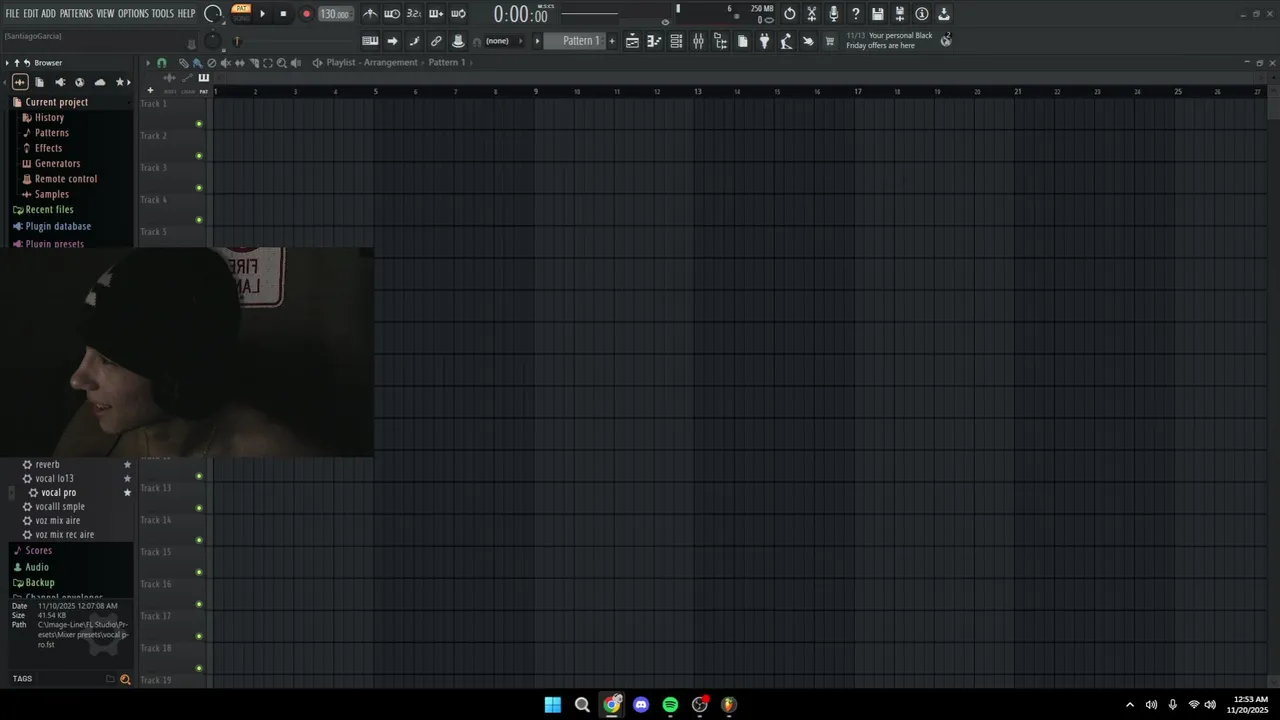This screenshot has width=1280, height=720.
Task: Open audio editor scissors icon
Action: [x=812, y=14]
